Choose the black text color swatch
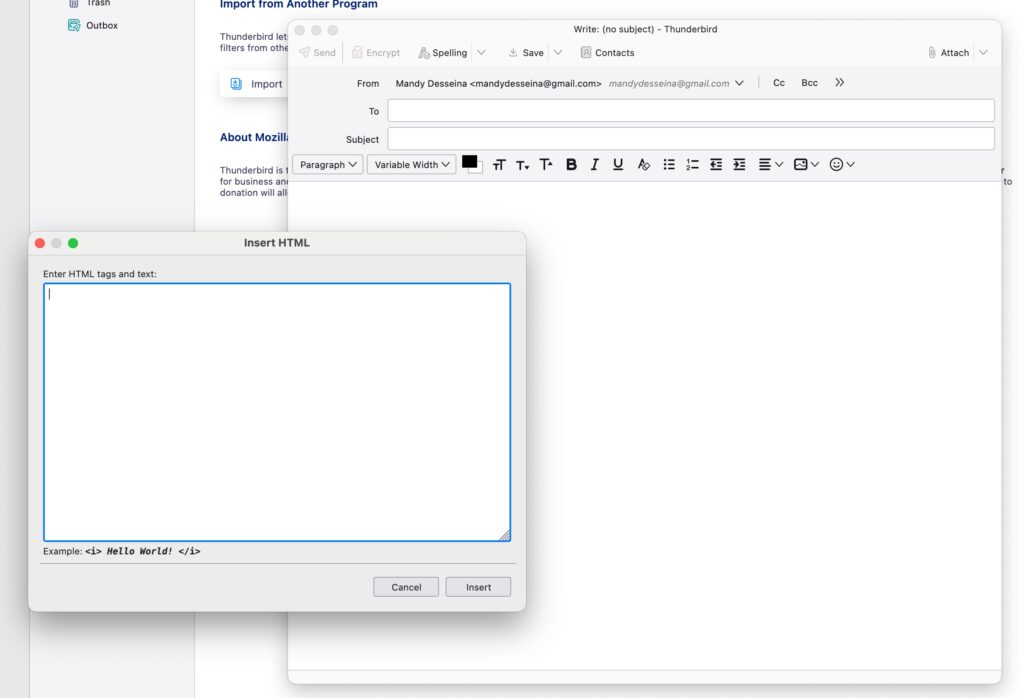Screen dimensions: 1024x698 tap(469, 162)
